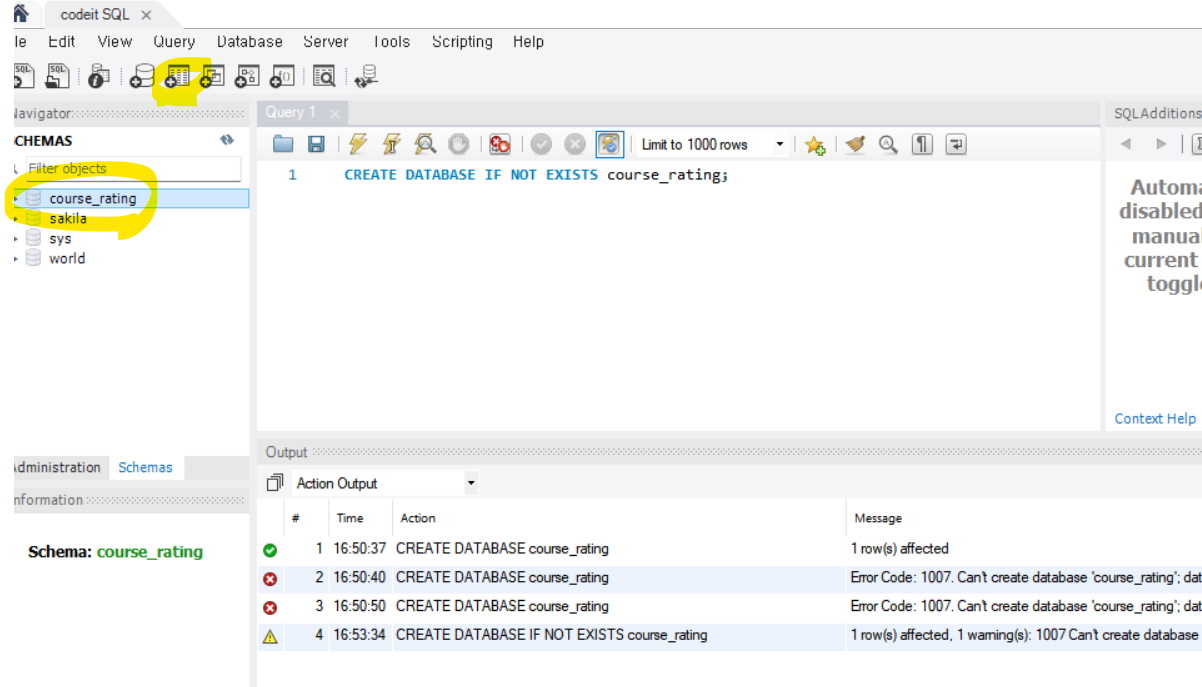Expand the sakila schema
1202x687 pixels.
point(16,218)
